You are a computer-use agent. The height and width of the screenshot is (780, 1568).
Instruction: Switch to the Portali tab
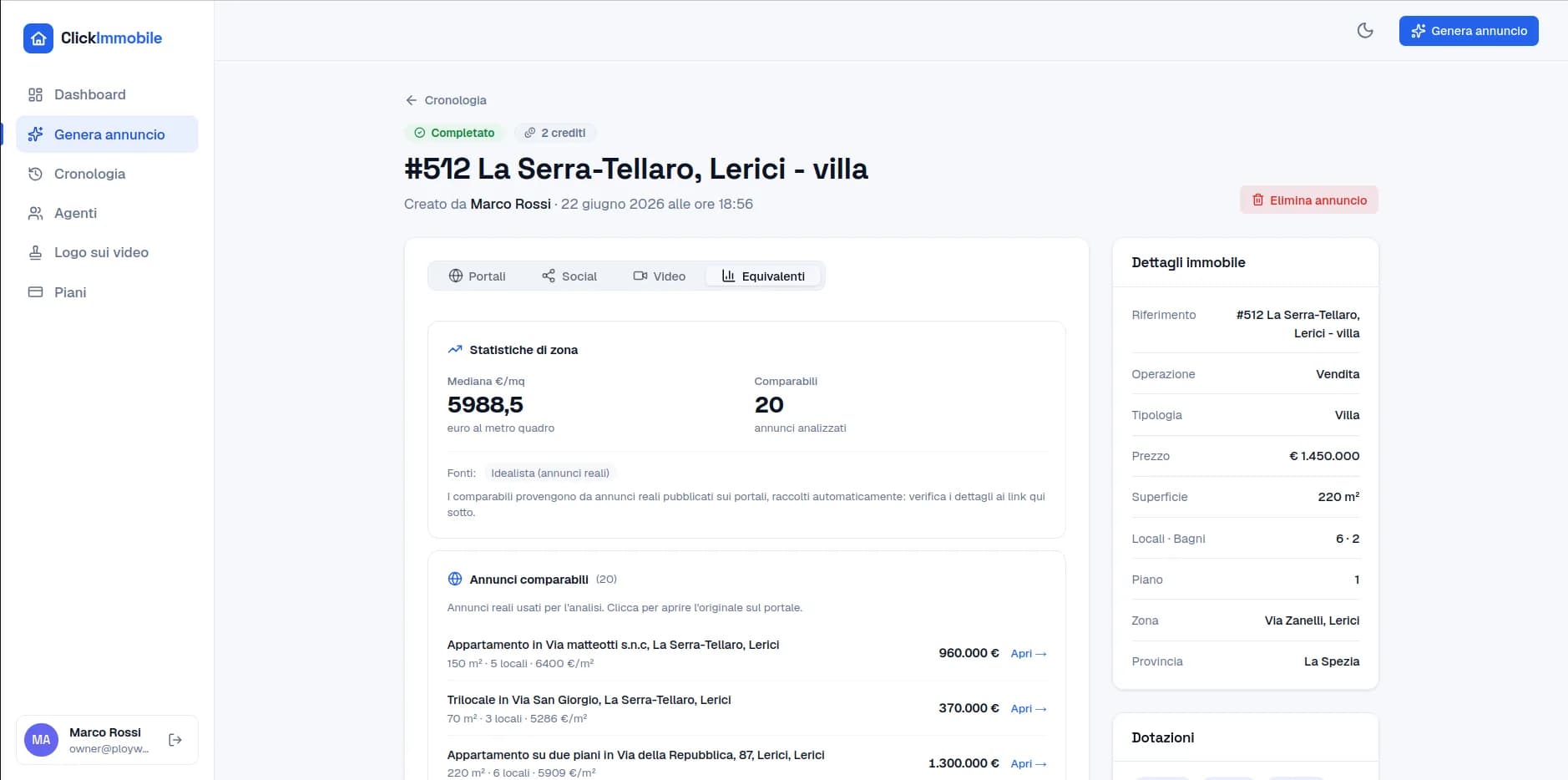(x=478, y=276)
